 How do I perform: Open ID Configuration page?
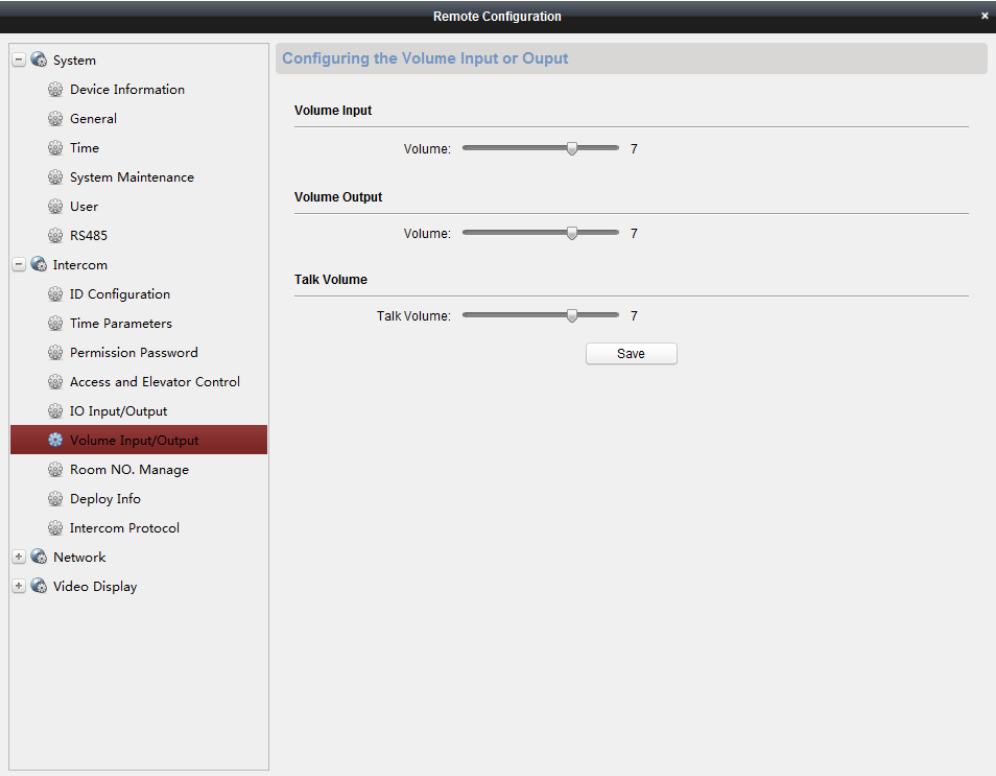[119, 294]
